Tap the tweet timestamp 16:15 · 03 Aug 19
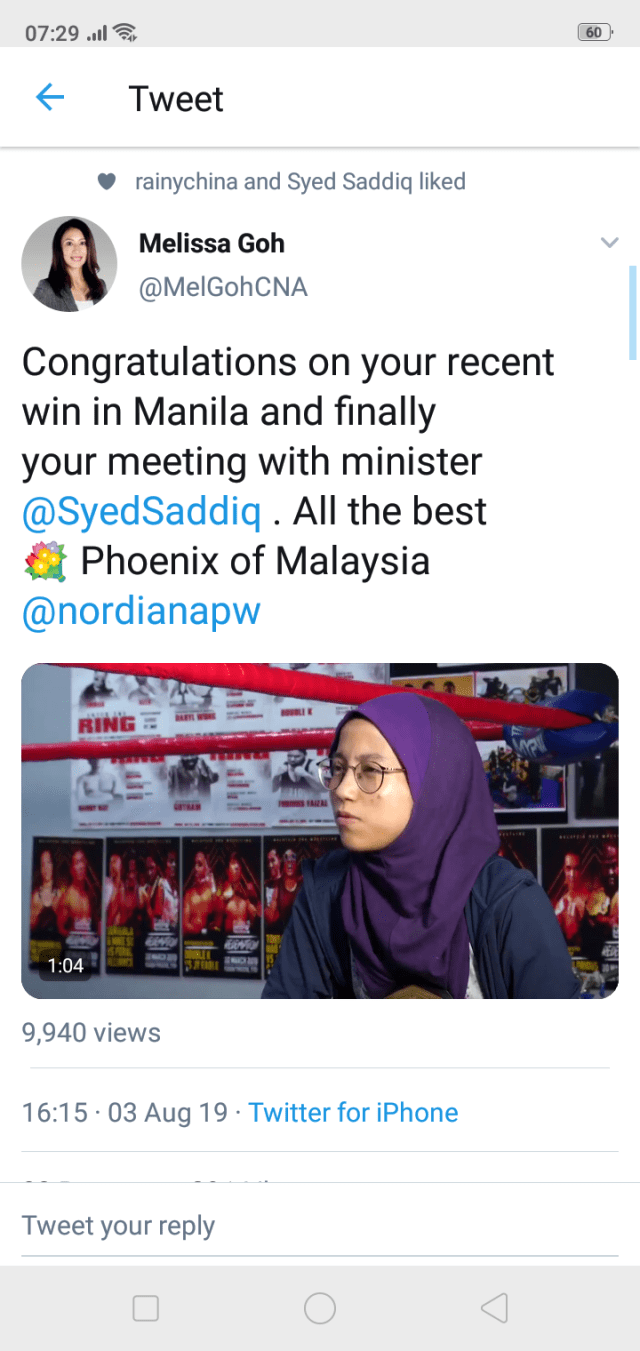 click(125, 1113)
